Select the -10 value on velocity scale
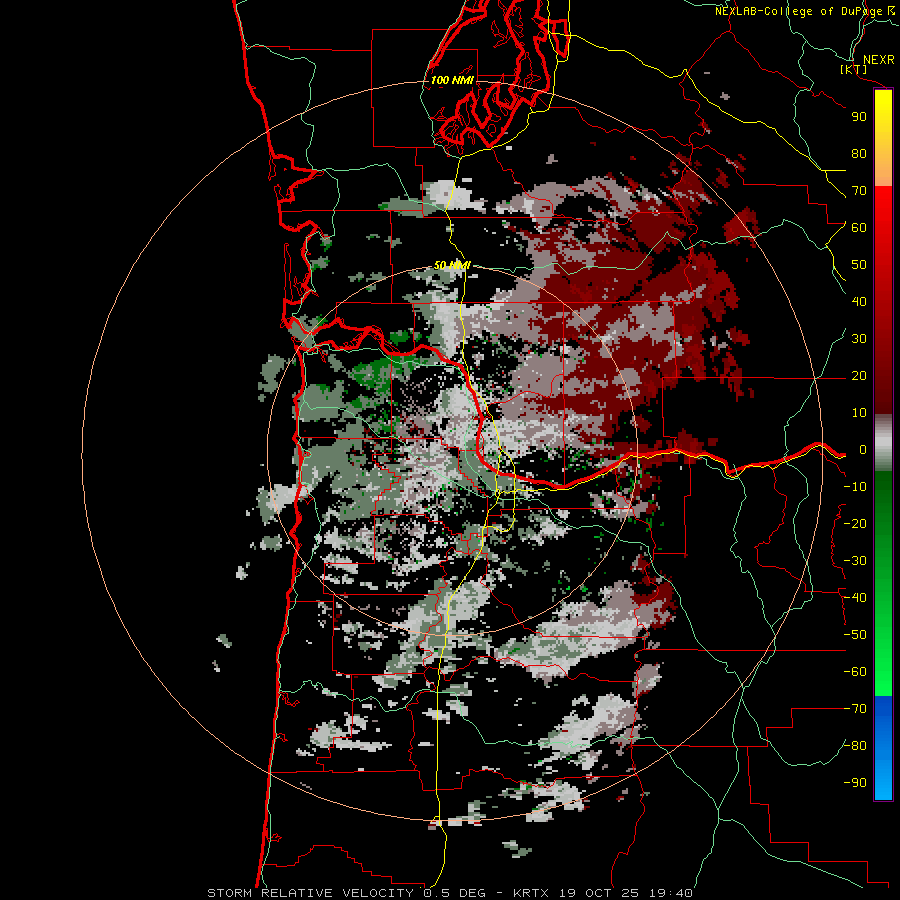 855,487
